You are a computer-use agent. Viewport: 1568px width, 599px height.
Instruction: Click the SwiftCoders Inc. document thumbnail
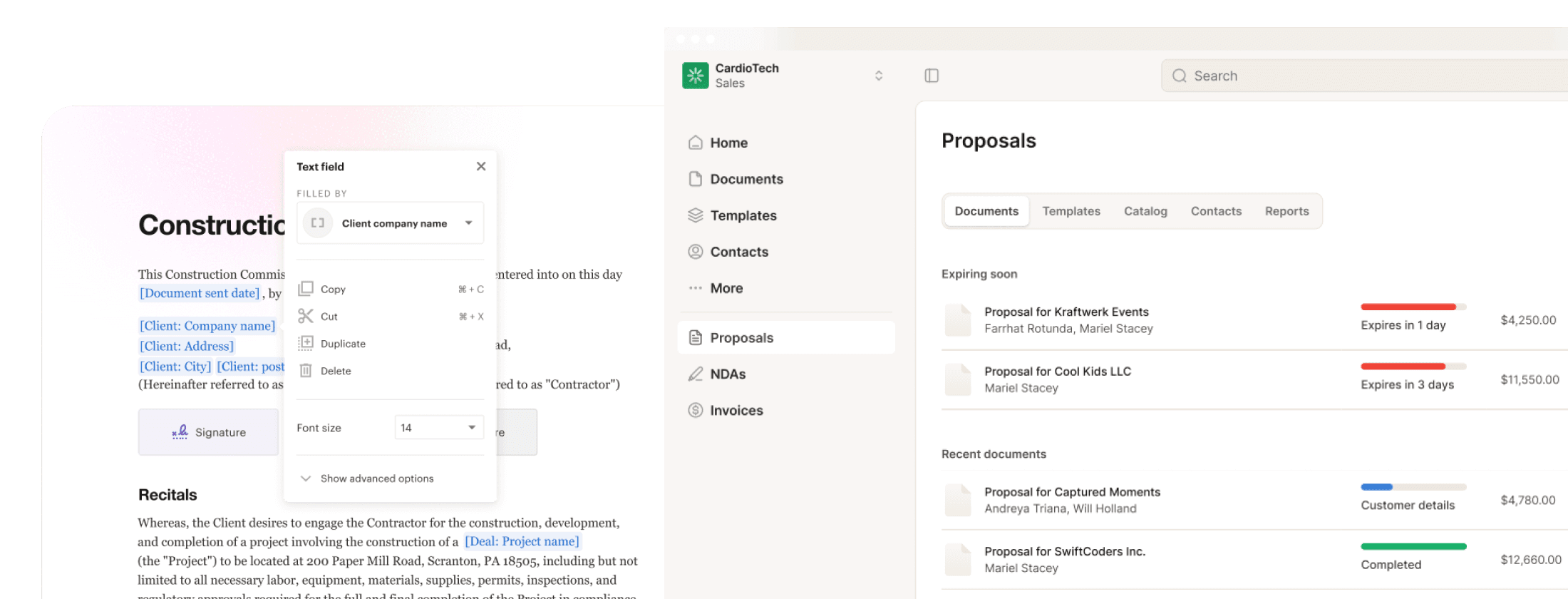coord(957,560)
